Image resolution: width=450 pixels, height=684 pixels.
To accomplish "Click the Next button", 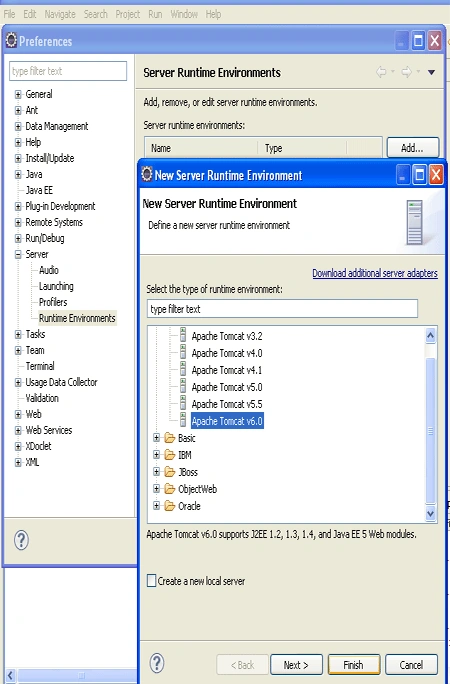I will click(296, 664).
